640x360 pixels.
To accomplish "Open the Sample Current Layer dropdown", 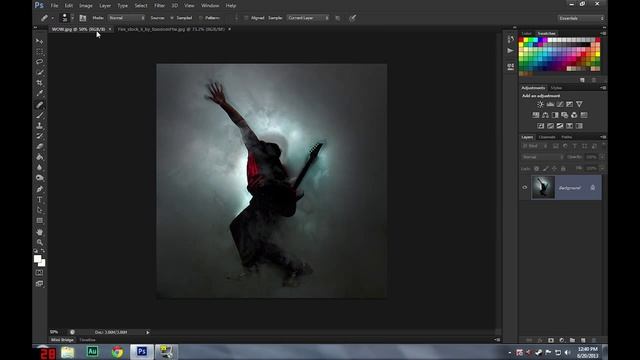I will [x=308, y=18].
